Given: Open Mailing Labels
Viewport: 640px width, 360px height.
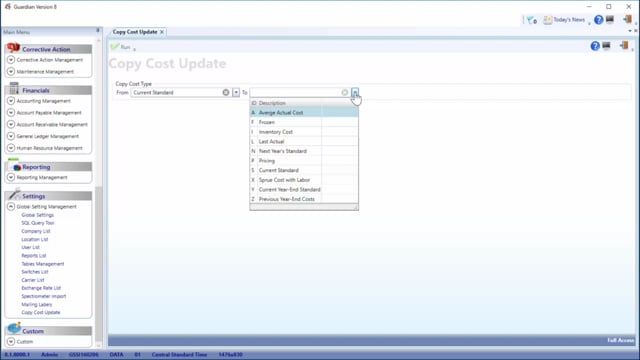Looking at the screenshot, I should (37, 304).
